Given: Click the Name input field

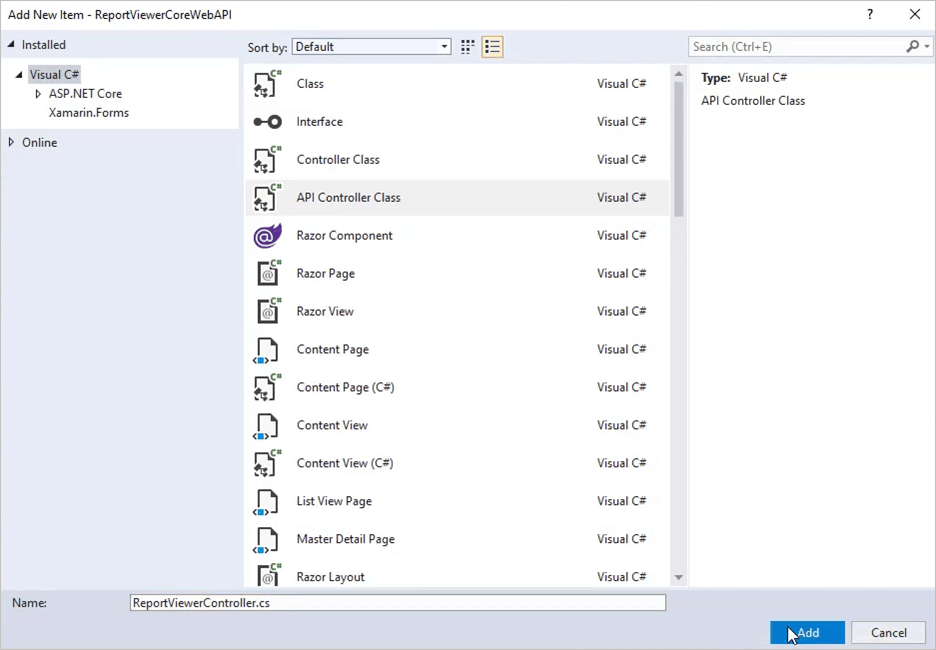Looking at the screenshot, I should pos(397,602).
